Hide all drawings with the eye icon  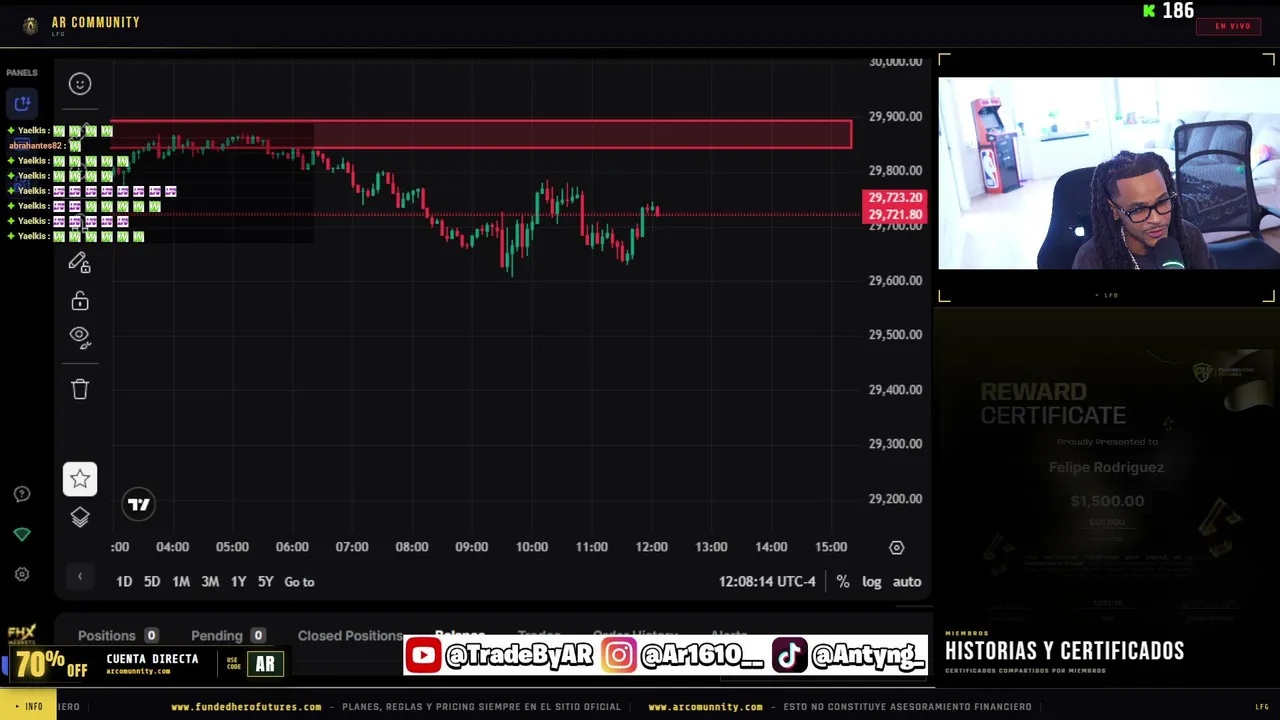(80, 338)
